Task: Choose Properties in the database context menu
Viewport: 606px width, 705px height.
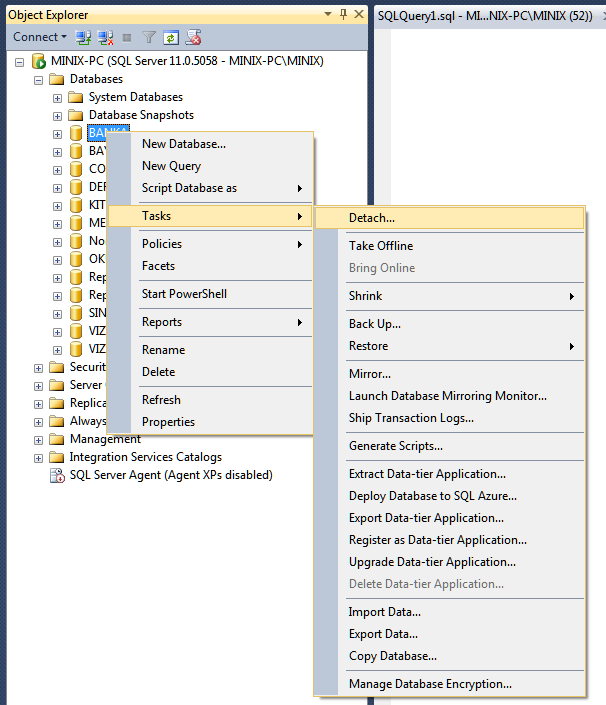Action: click(168, 422)
